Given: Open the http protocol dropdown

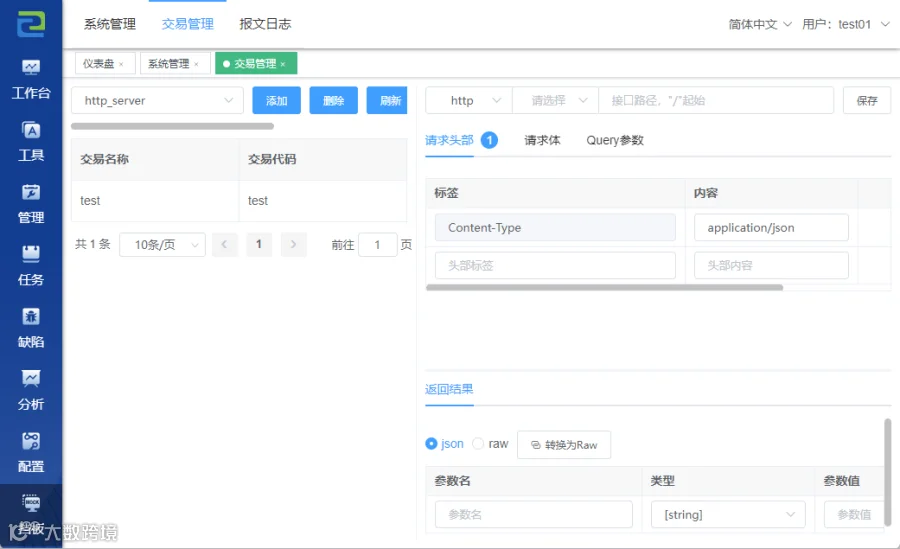Looking at the screenshot, I should coord(469,100).
